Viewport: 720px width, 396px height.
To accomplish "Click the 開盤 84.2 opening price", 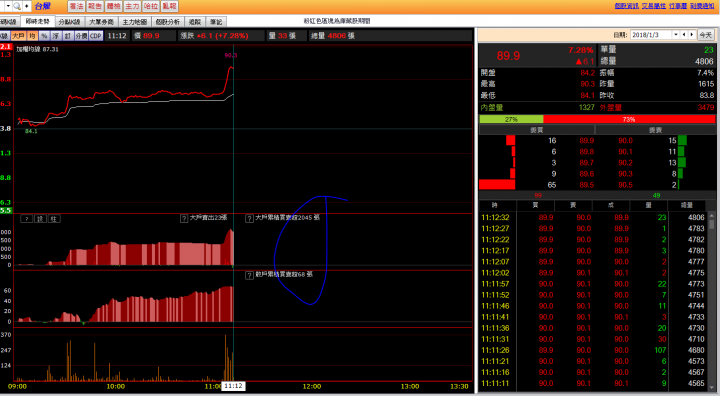I will (x=587, y=73).
